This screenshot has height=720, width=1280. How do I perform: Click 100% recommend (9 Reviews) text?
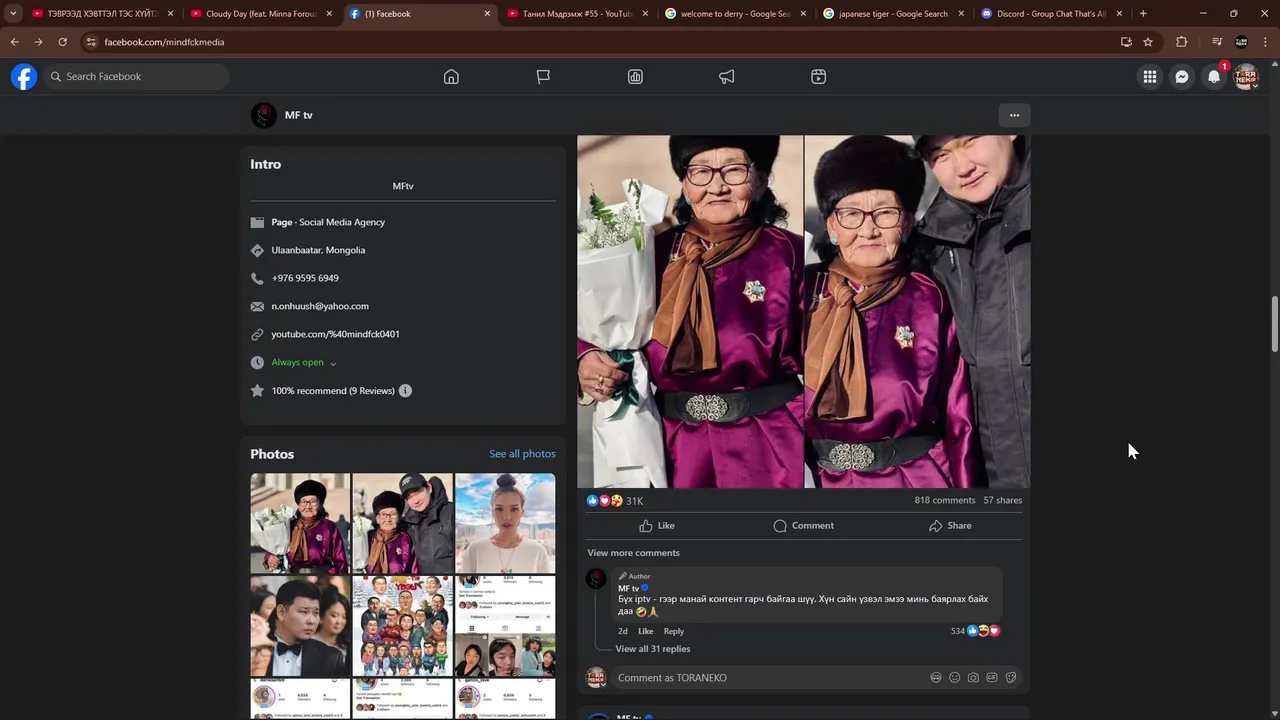pyautogui.click(x=333, y=391)
